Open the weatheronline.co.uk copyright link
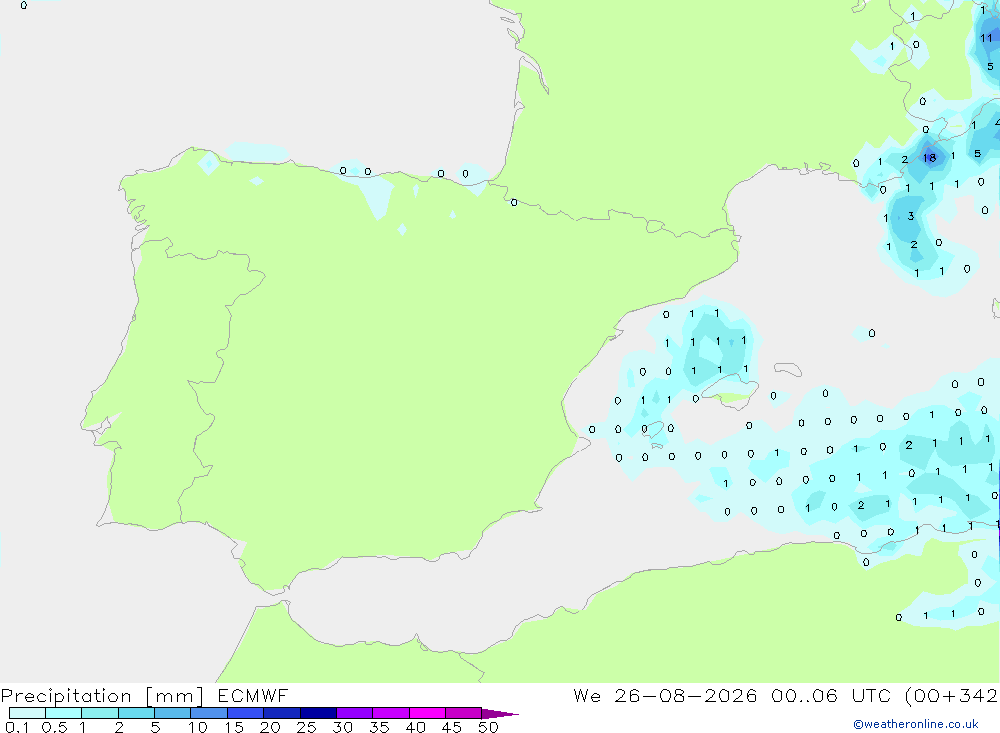1000x733 pixels. (916, 724)
